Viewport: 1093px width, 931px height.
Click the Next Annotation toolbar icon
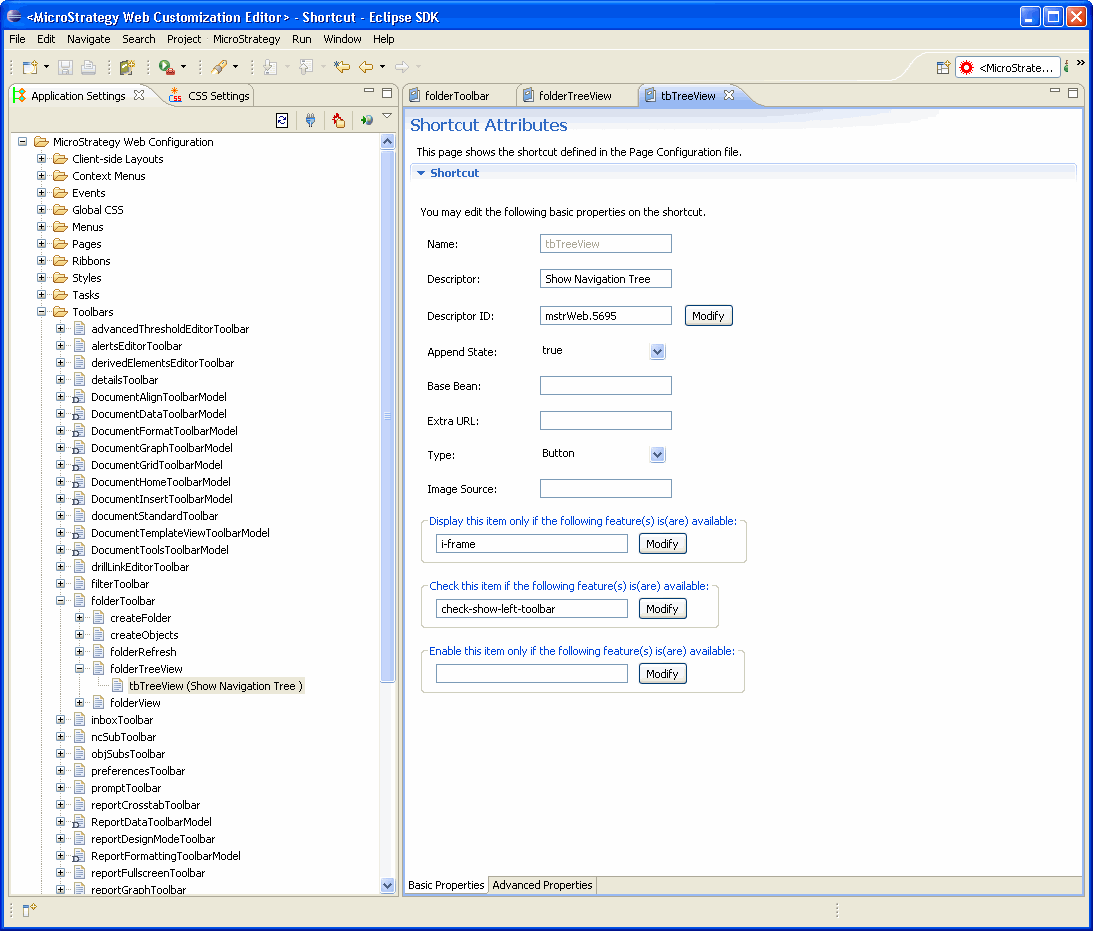pyautogui.click(x=270, y=67)
